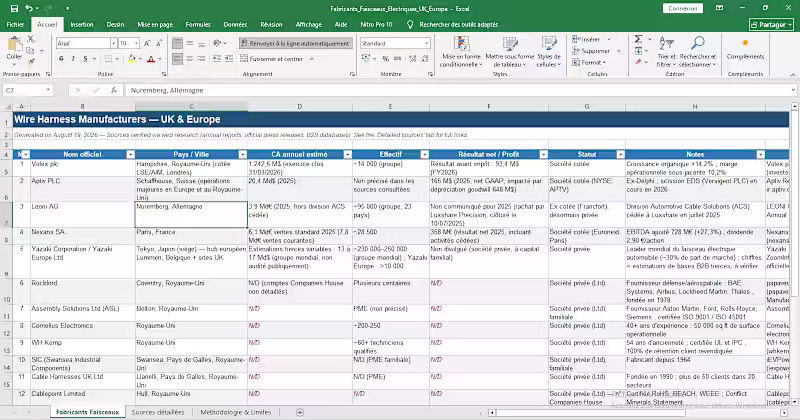Click the Format Painter brush icon
This screenshot has height=420, width=800.
pos(31,62)
